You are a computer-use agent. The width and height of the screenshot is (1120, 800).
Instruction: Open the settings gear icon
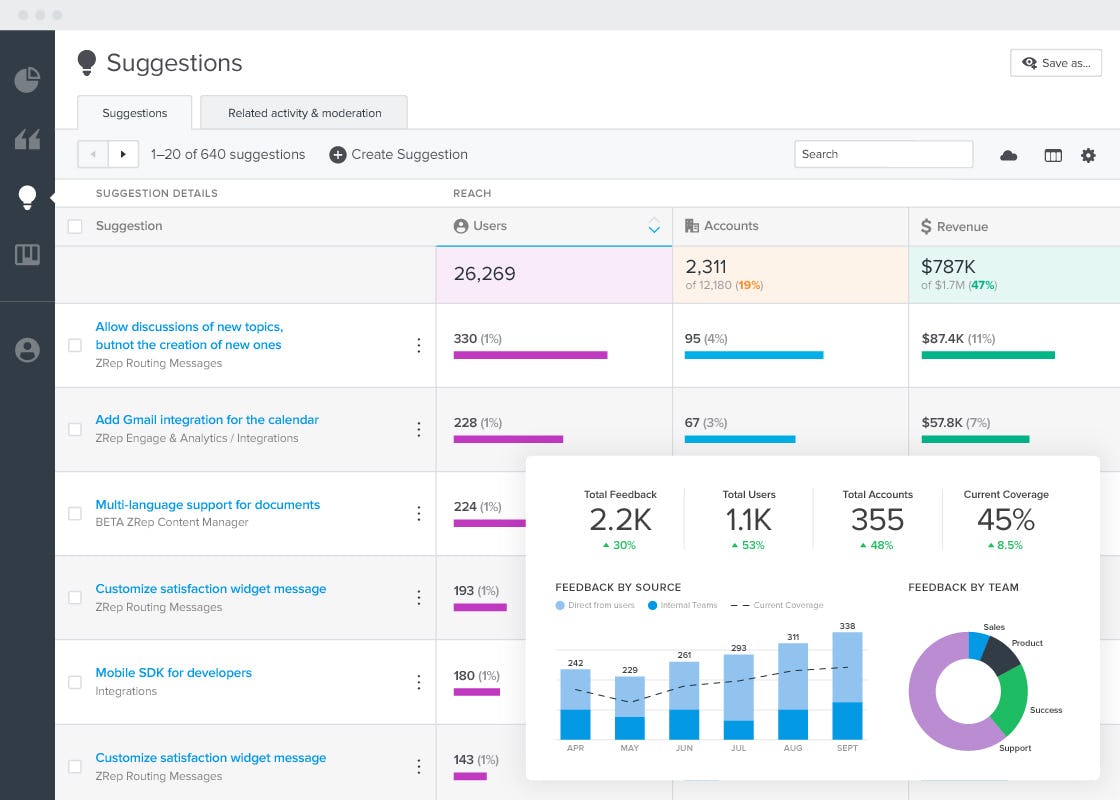1089,155
